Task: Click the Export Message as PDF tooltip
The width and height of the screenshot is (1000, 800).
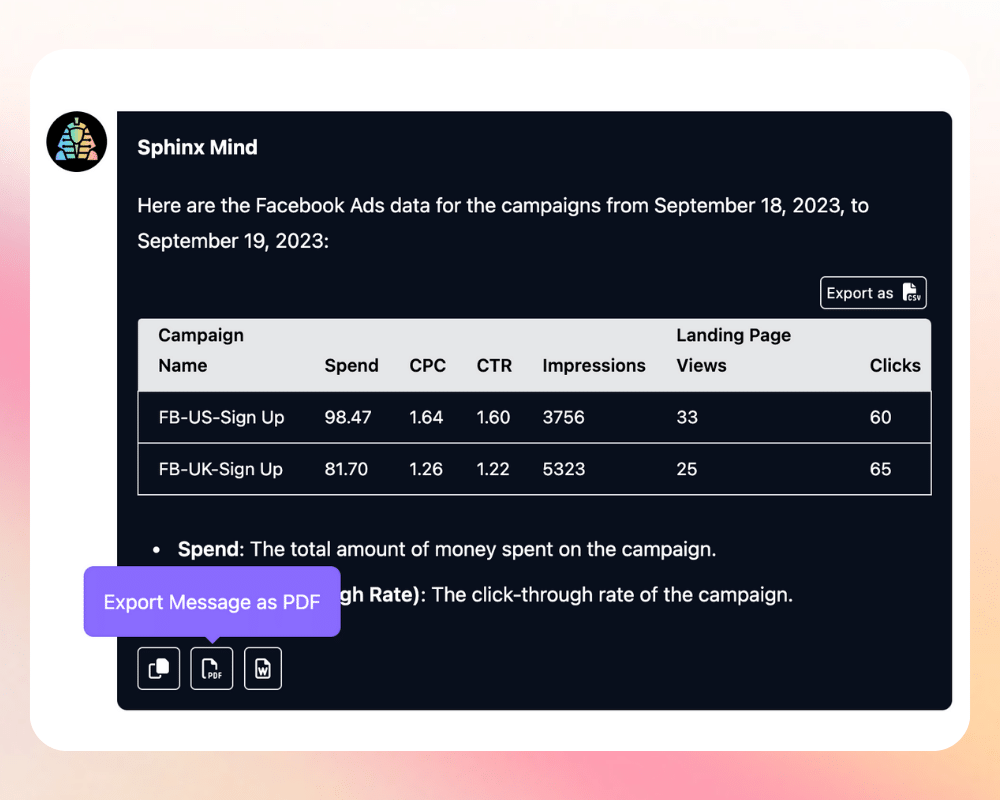Action: 211,601
